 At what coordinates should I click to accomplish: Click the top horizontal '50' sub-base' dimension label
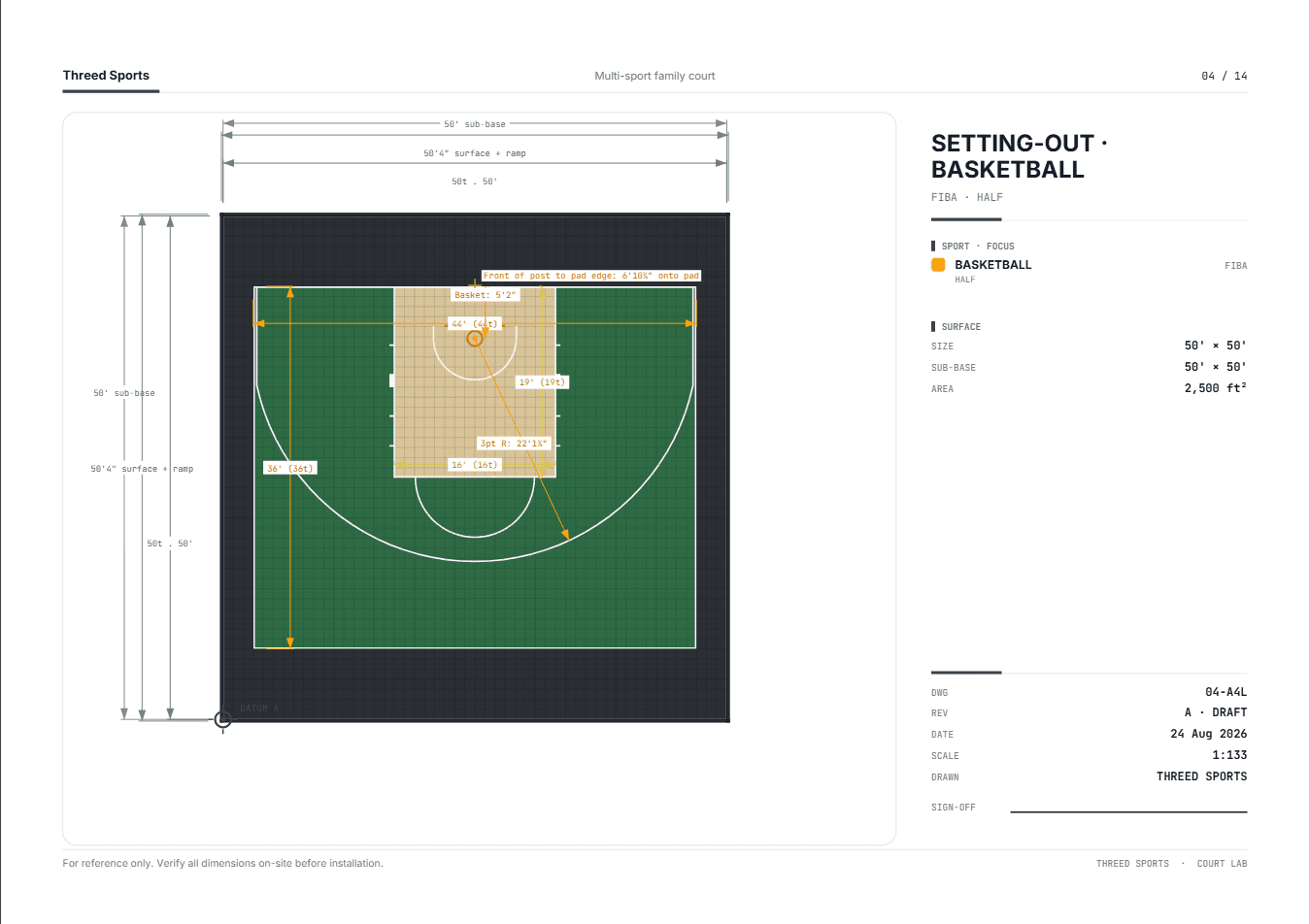pos(475,124)
